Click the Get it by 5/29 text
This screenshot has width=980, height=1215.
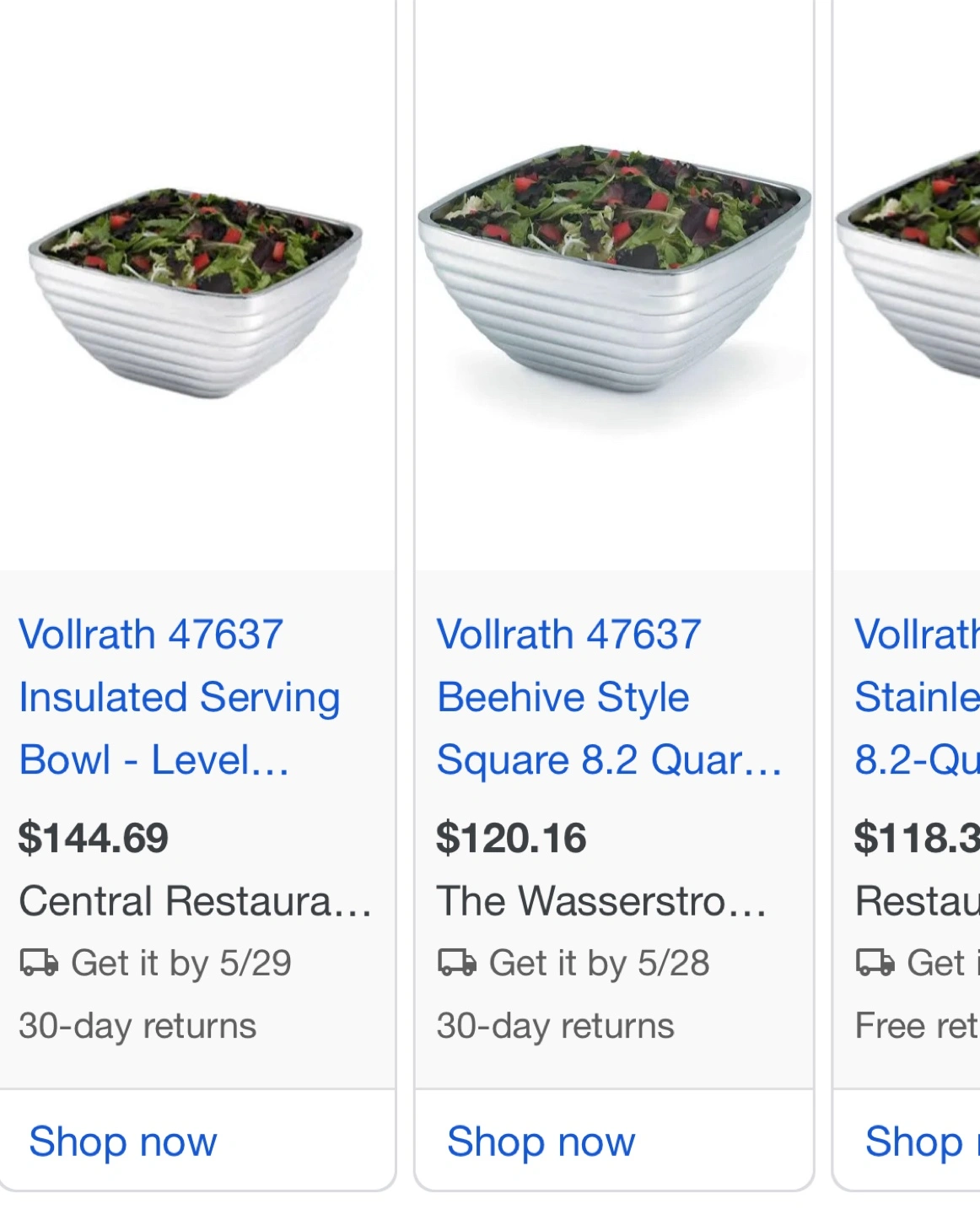tap(180, 963)
